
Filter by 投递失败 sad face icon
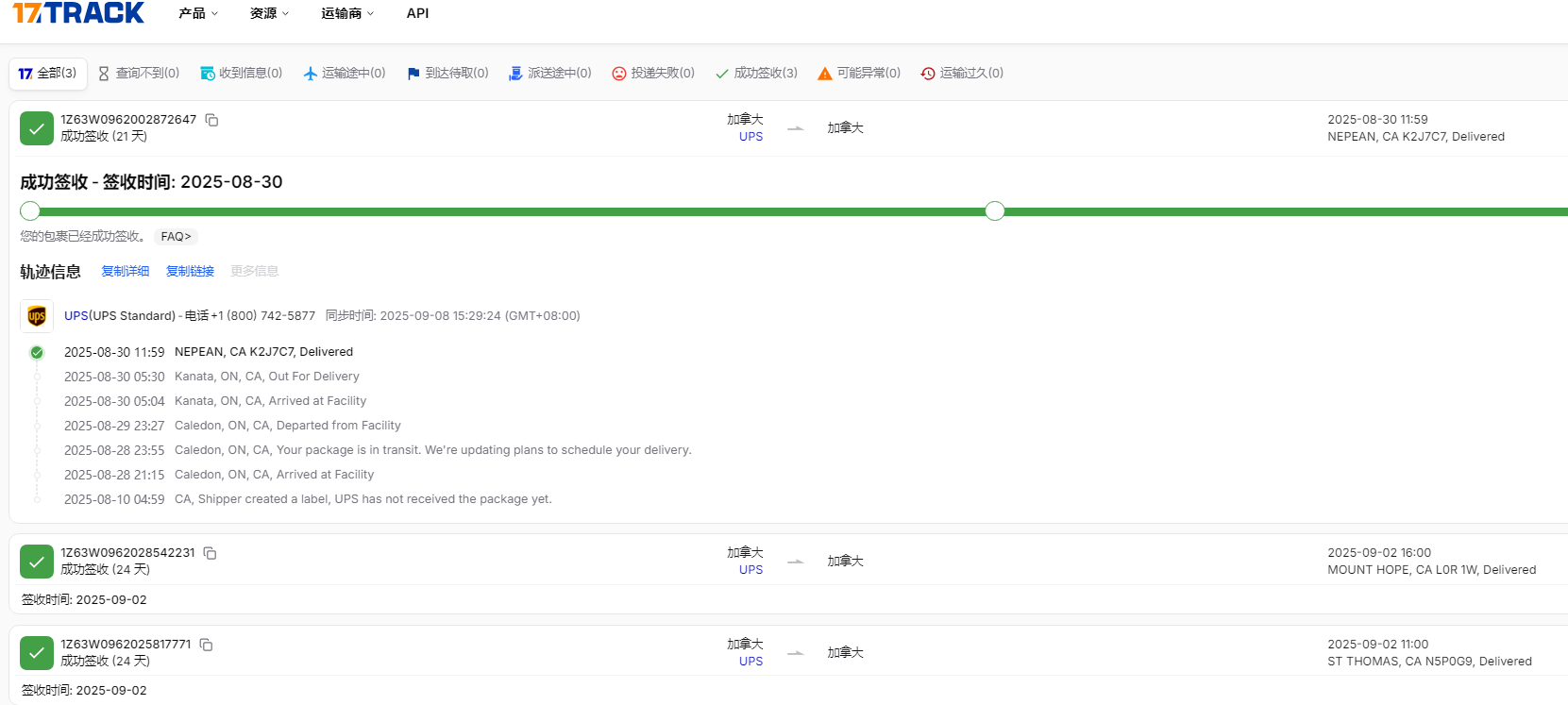(x=619, y=74)
